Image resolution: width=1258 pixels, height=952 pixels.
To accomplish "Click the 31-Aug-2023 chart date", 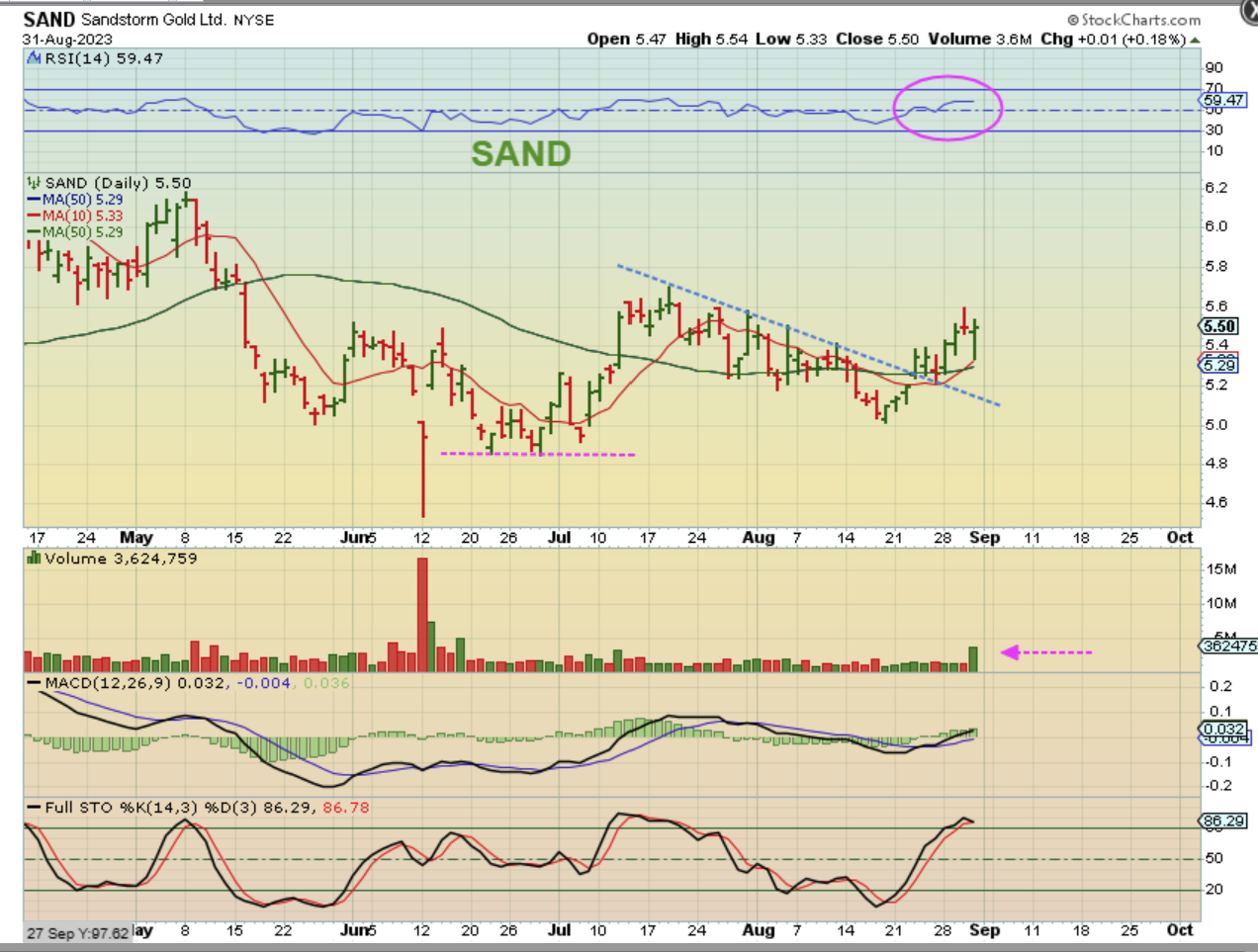I will (x=68, y=40).
